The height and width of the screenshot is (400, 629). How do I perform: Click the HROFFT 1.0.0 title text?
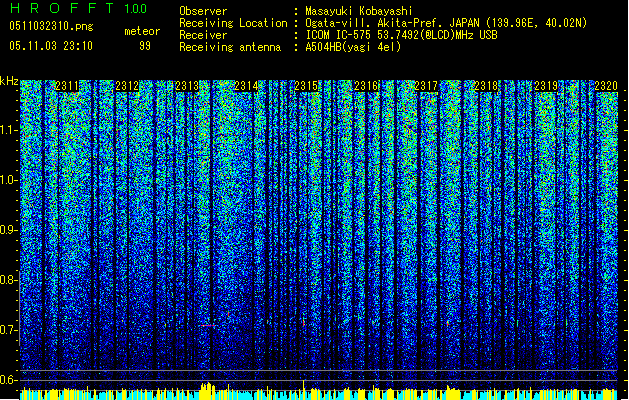[79, 8]
